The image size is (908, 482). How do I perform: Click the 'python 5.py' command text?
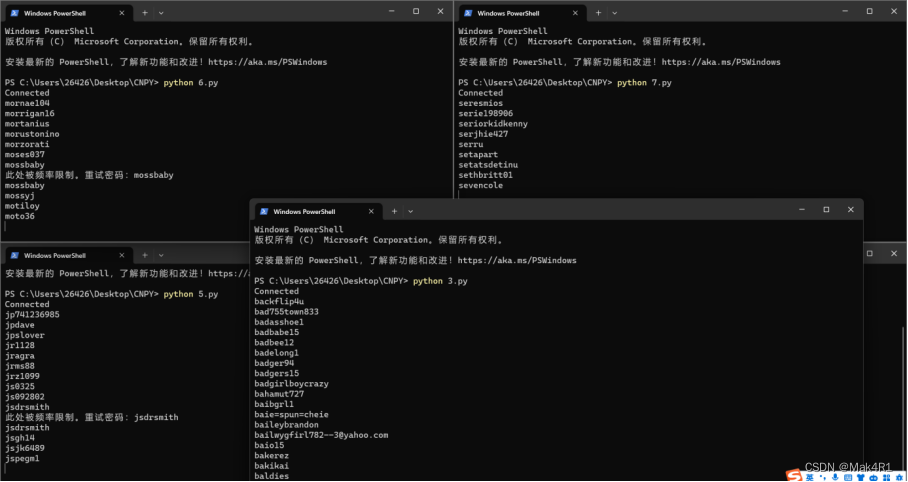click(191, 294)
